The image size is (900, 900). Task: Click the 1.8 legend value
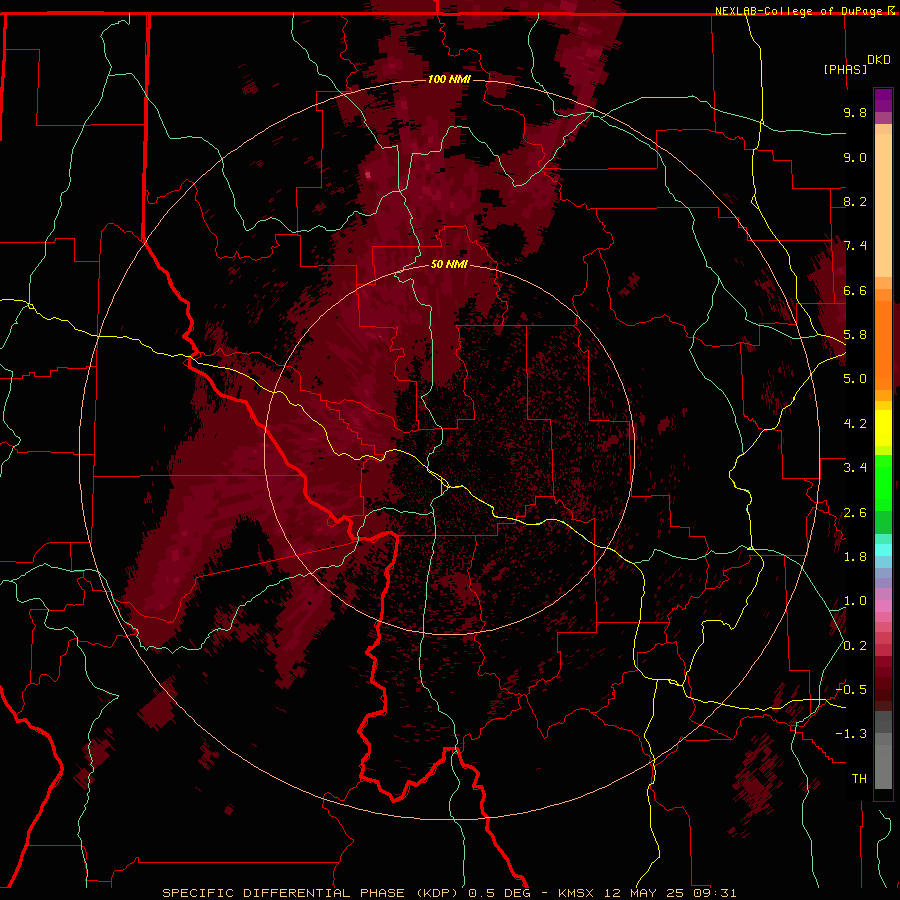click(x=855, y=557)
